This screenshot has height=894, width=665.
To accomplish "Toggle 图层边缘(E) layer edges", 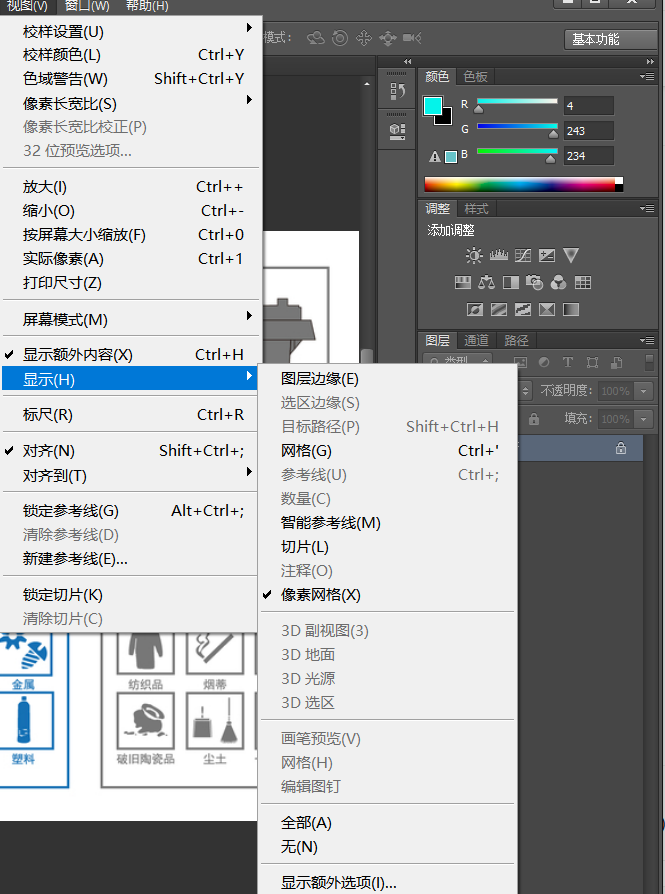I will pos(388,379).
